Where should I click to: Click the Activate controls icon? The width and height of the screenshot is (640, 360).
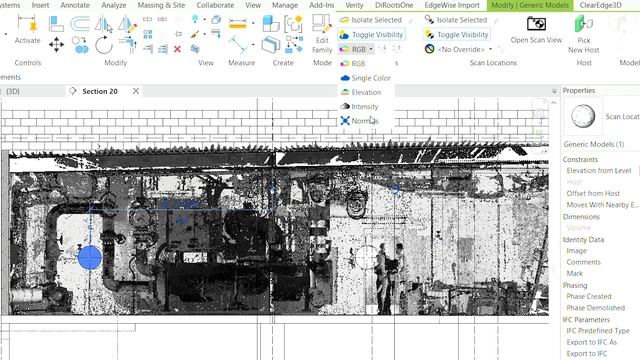click(27, 24)
